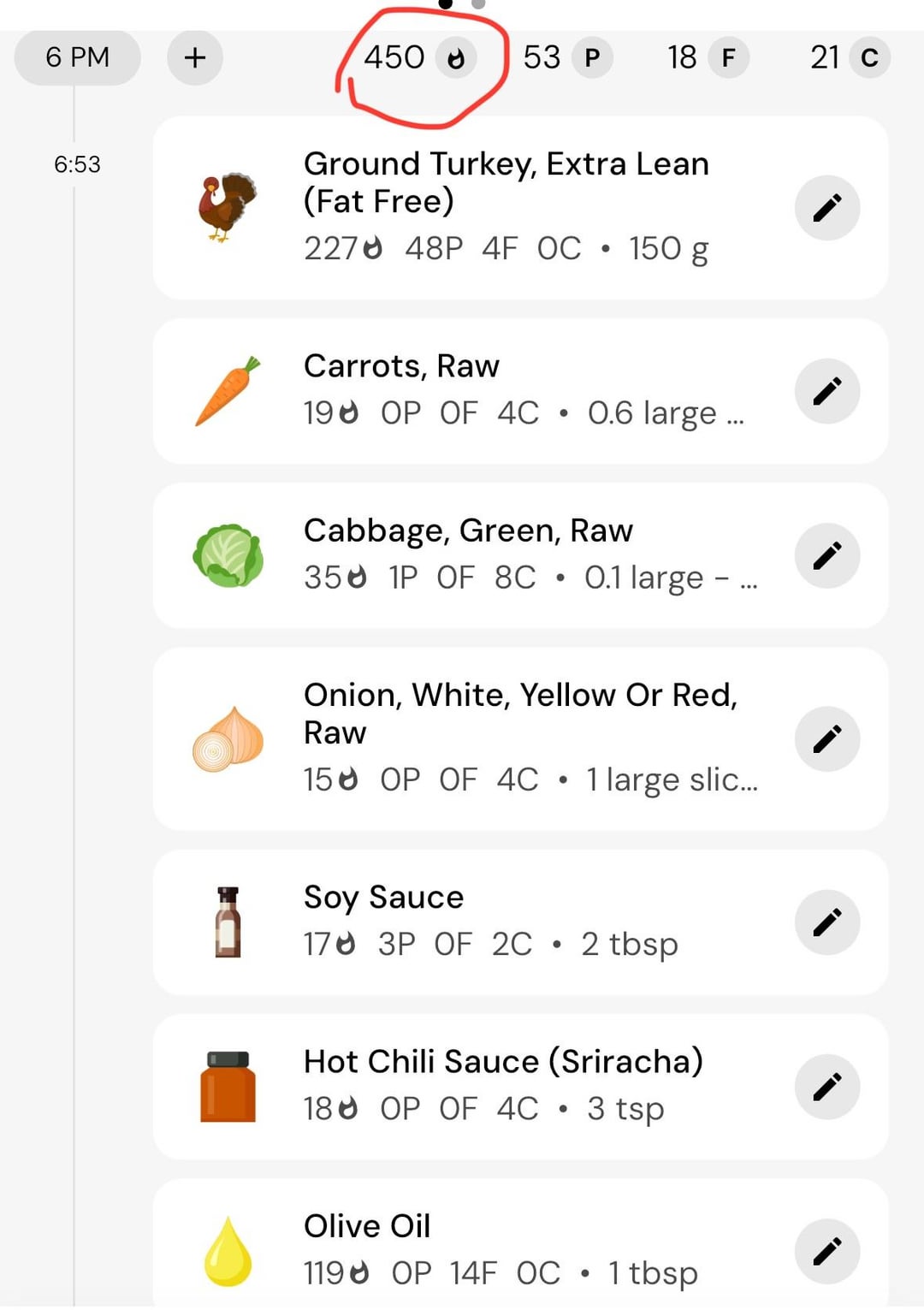Open the carrot food thumbnail
The height and width of the screenshot is (1310, 924).
(x=228, y=391)
